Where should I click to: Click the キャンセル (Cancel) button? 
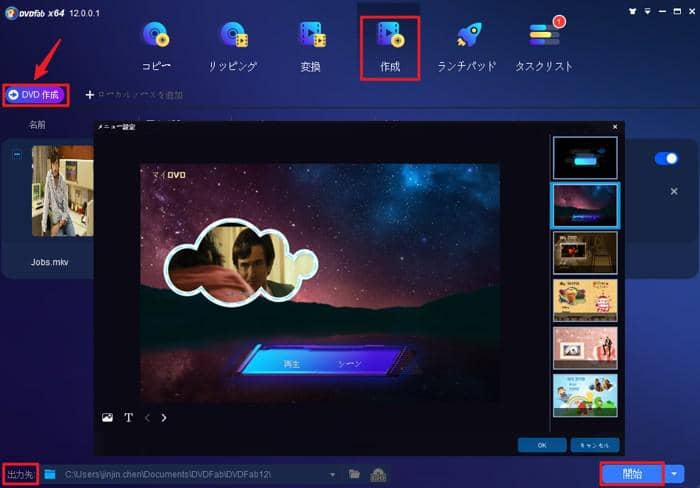point(595,445)
